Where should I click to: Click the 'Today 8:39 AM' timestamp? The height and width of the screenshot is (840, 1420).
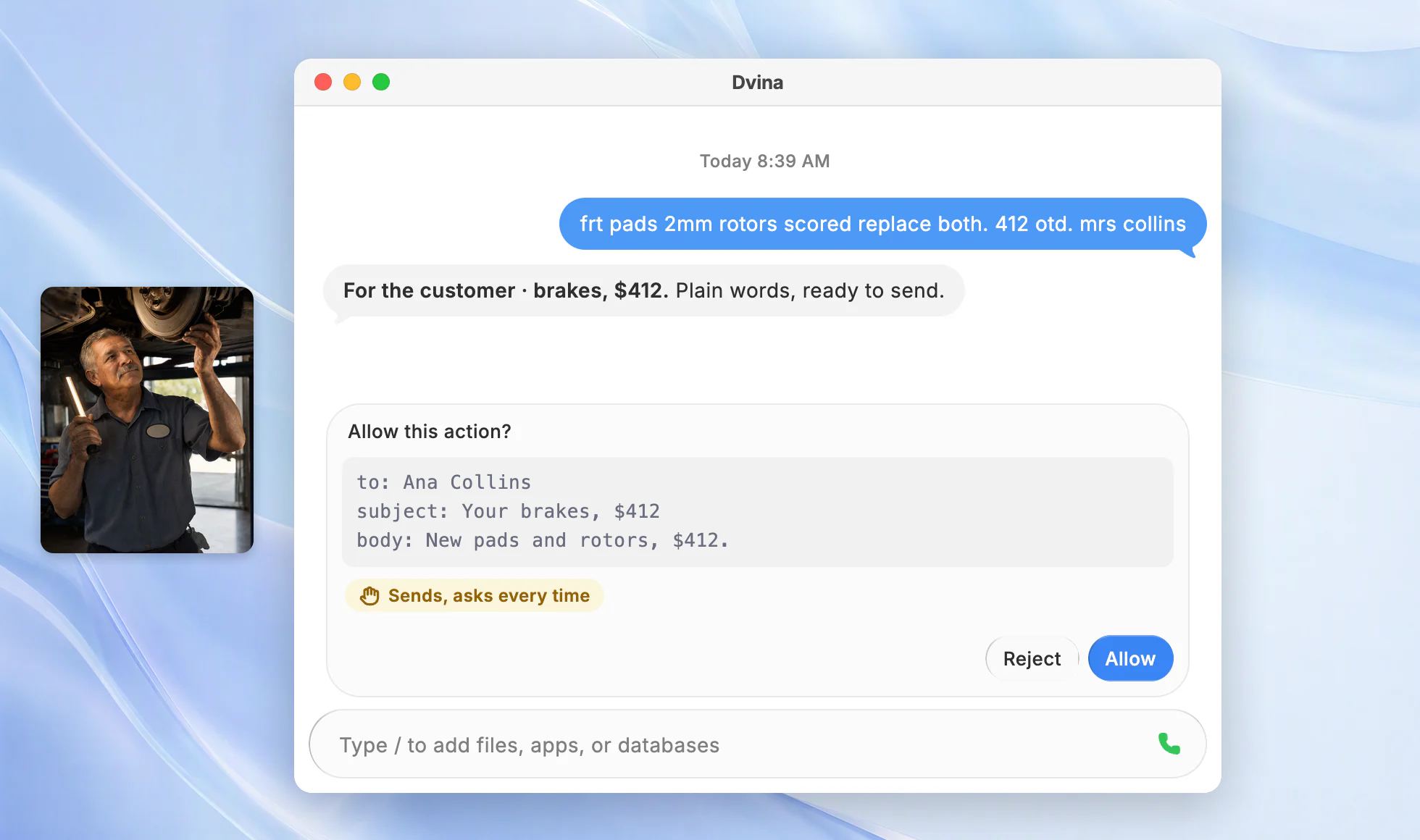click(764, 161)
